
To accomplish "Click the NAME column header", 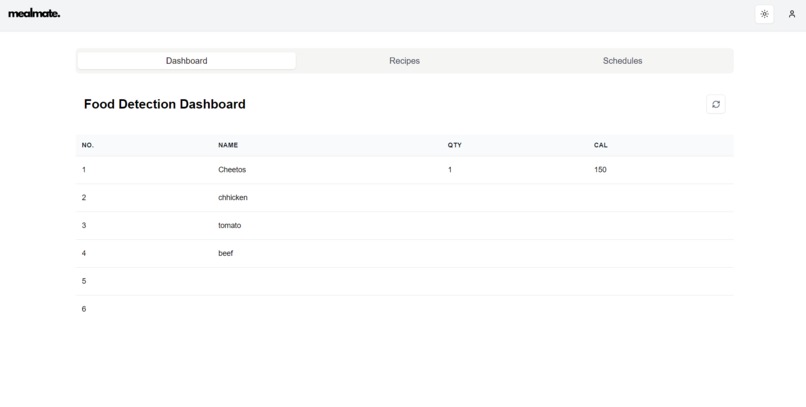I will [228, 145].
